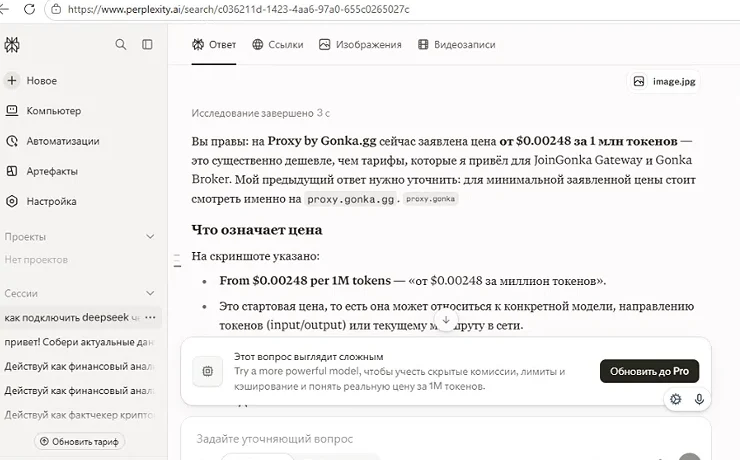Open Артефакты in the sidebar
This screenshot has width=740, height=460.
pos(42,171)
